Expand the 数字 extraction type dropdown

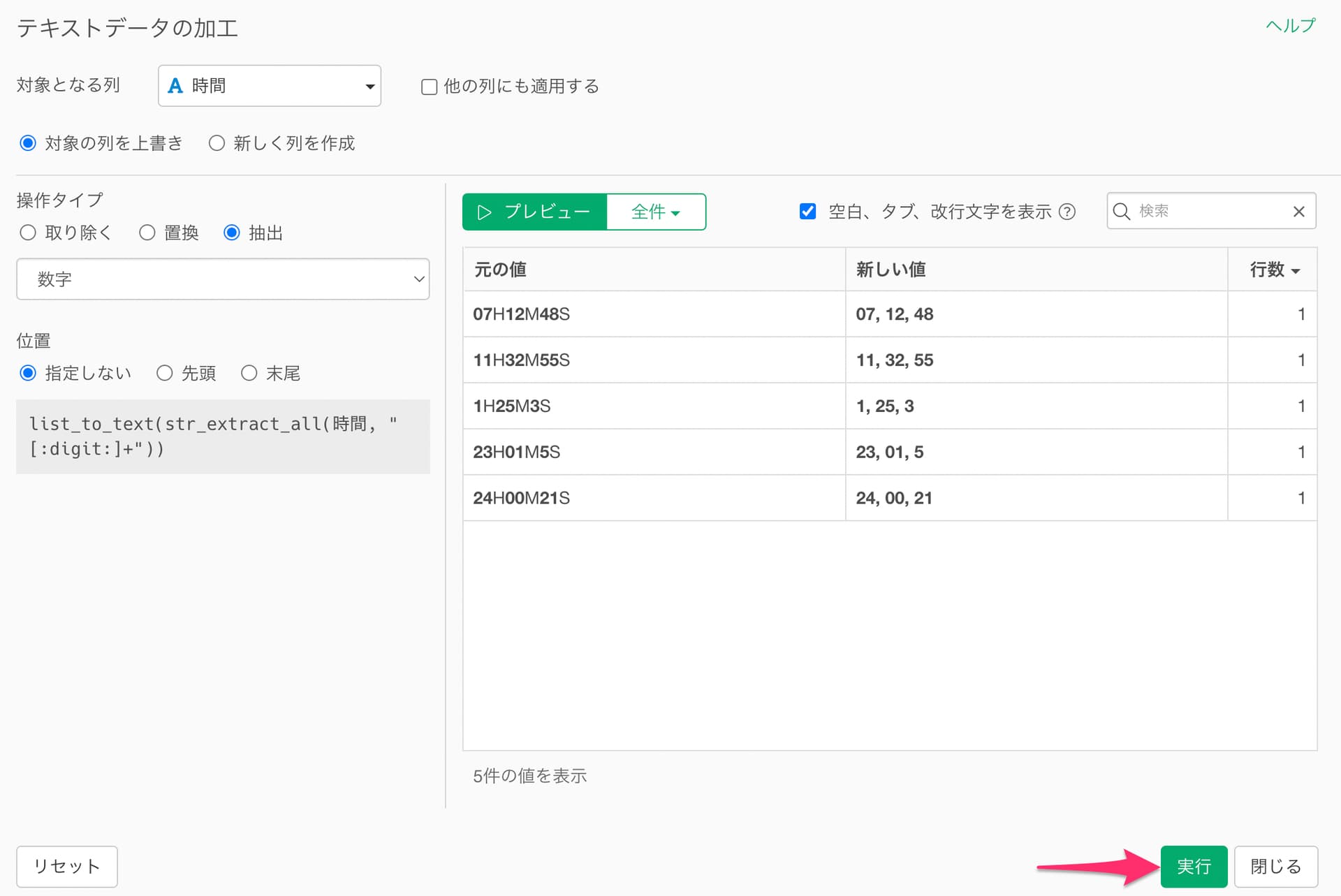click(223, 279)
